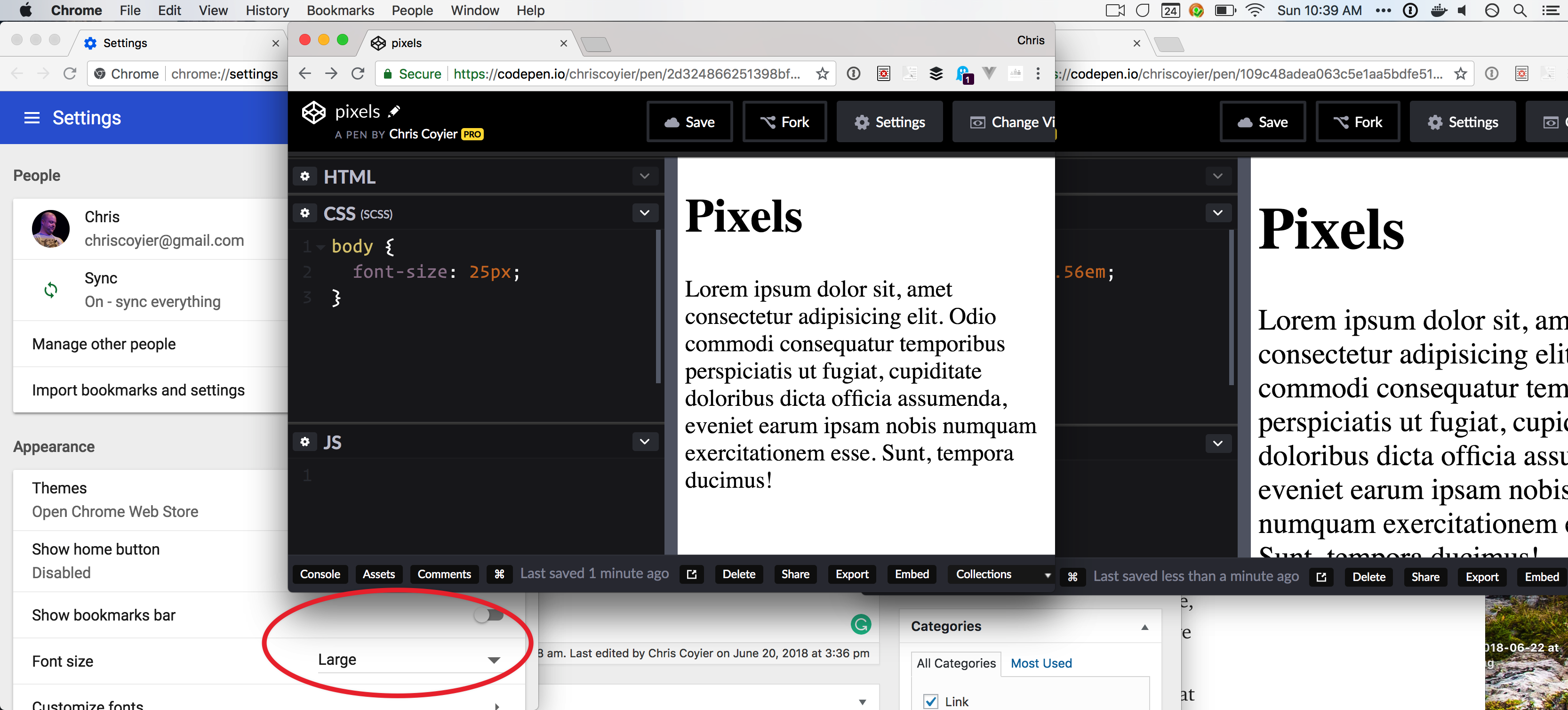Check the Link category checkbox

[x=930, y=701]
